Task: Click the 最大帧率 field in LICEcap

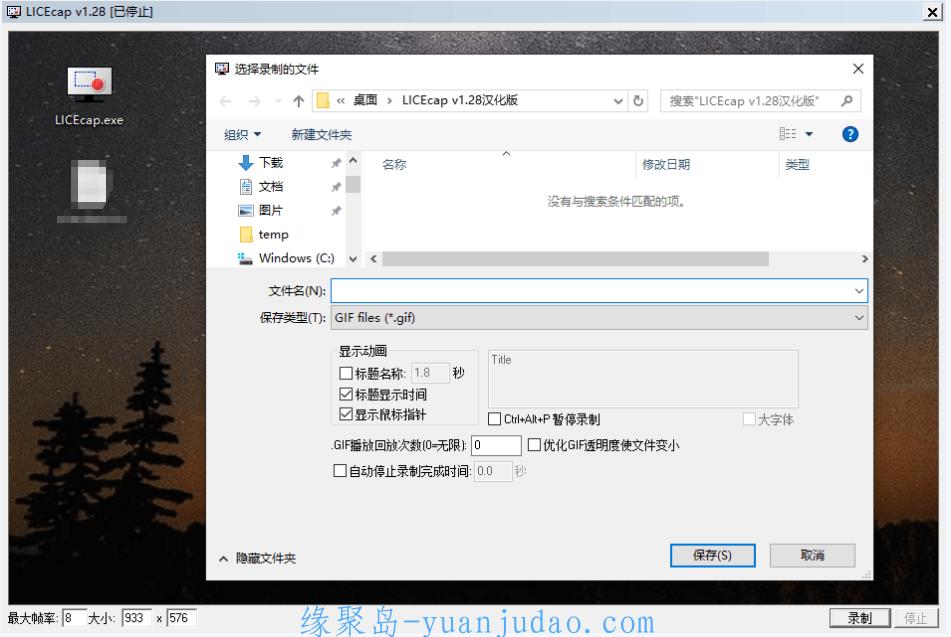Action: (x=75, y=618)
